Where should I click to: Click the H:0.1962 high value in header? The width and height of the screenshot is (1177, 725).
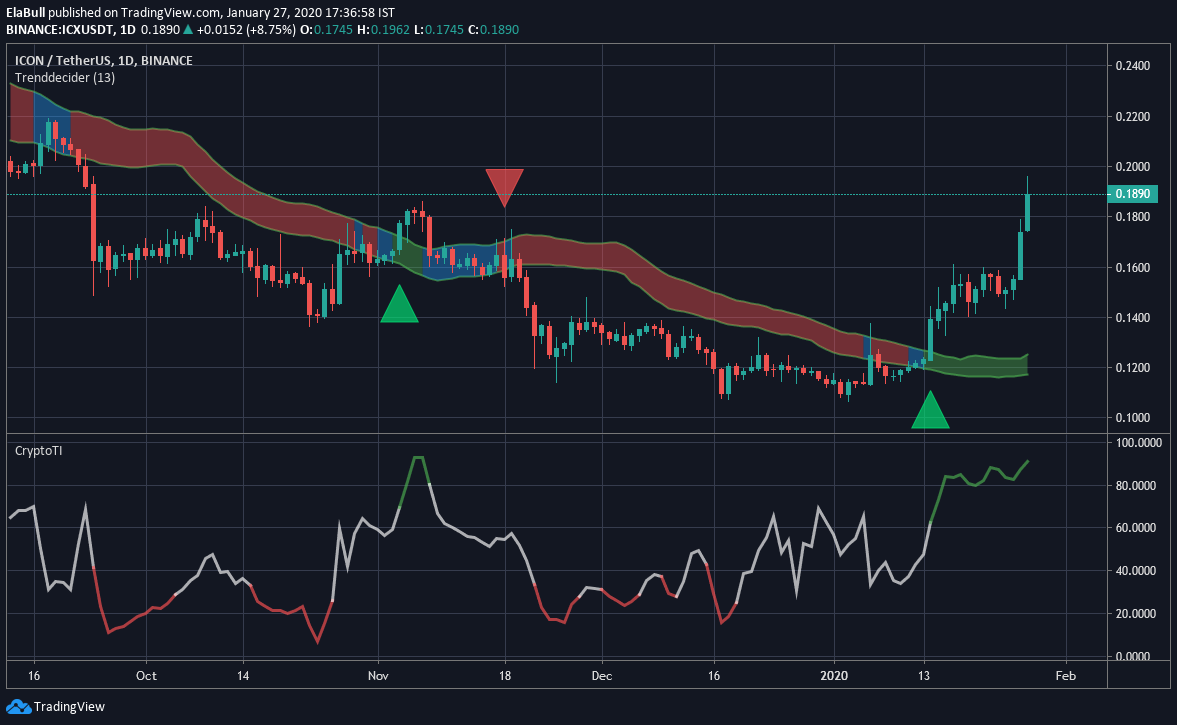tap(384, 29)
